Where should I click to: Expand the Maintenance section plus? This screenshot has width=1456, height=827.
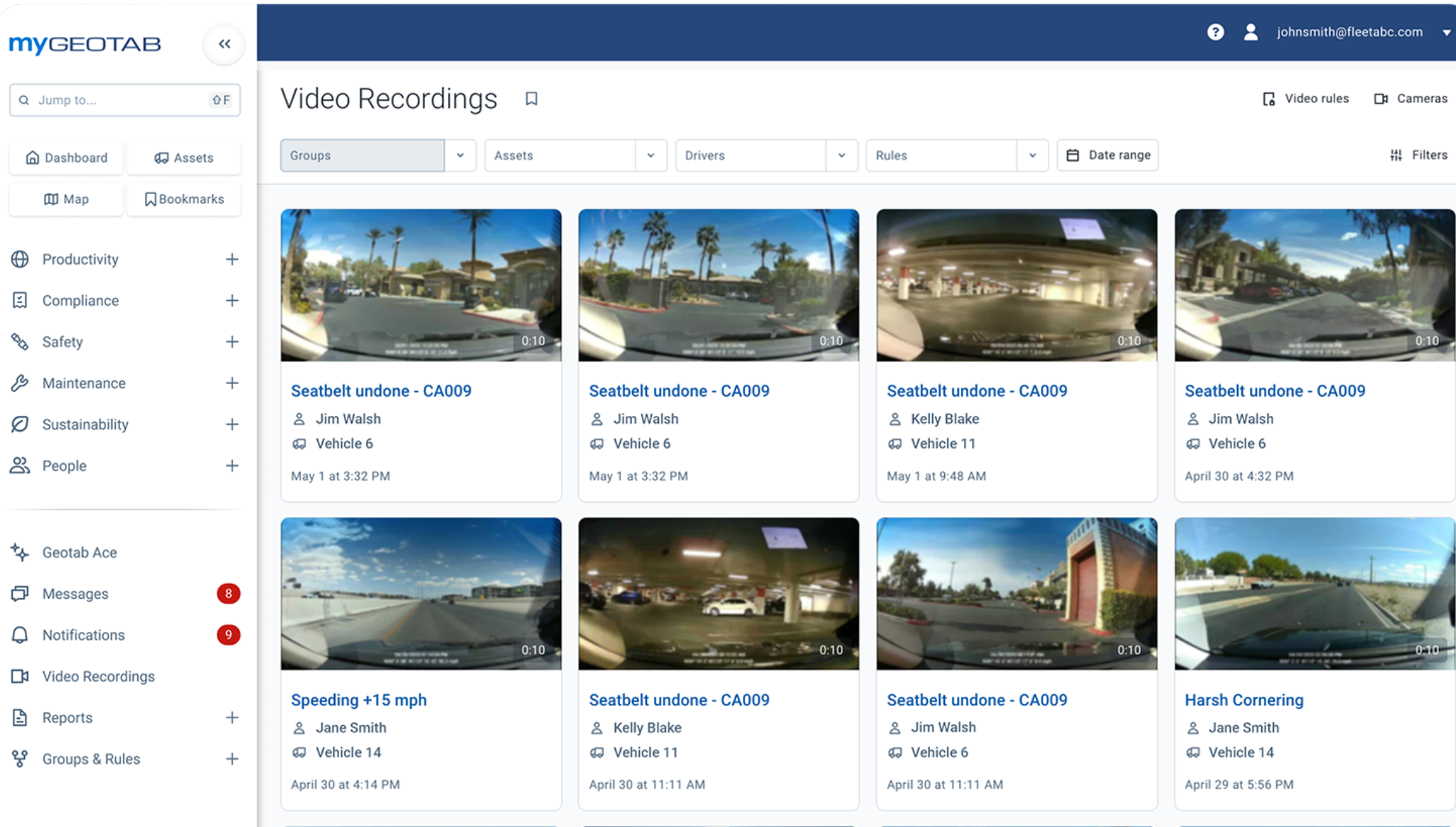coord(232,383)
